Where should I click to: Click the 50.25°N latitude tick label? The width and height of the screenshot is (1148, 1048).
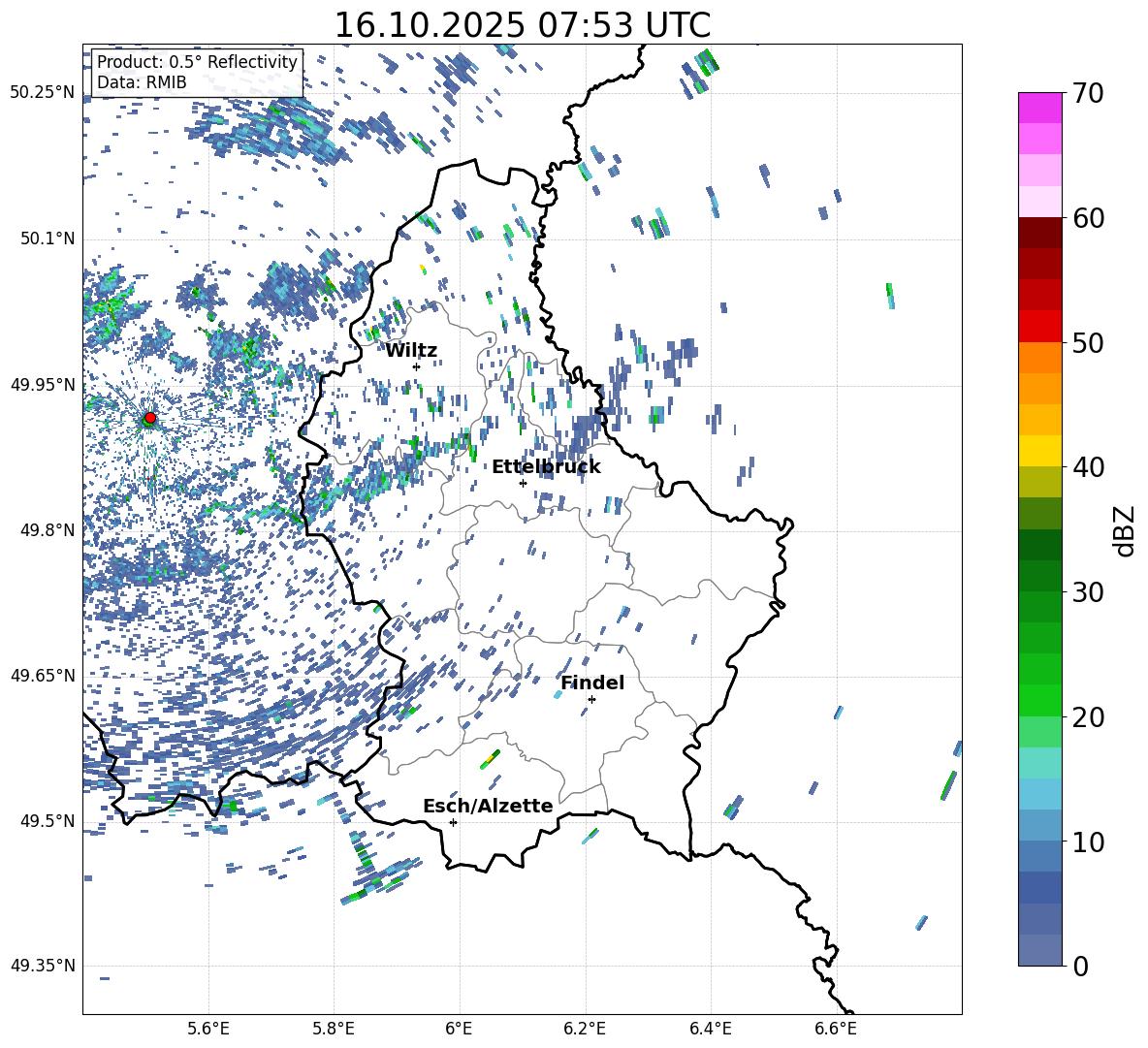42,93
